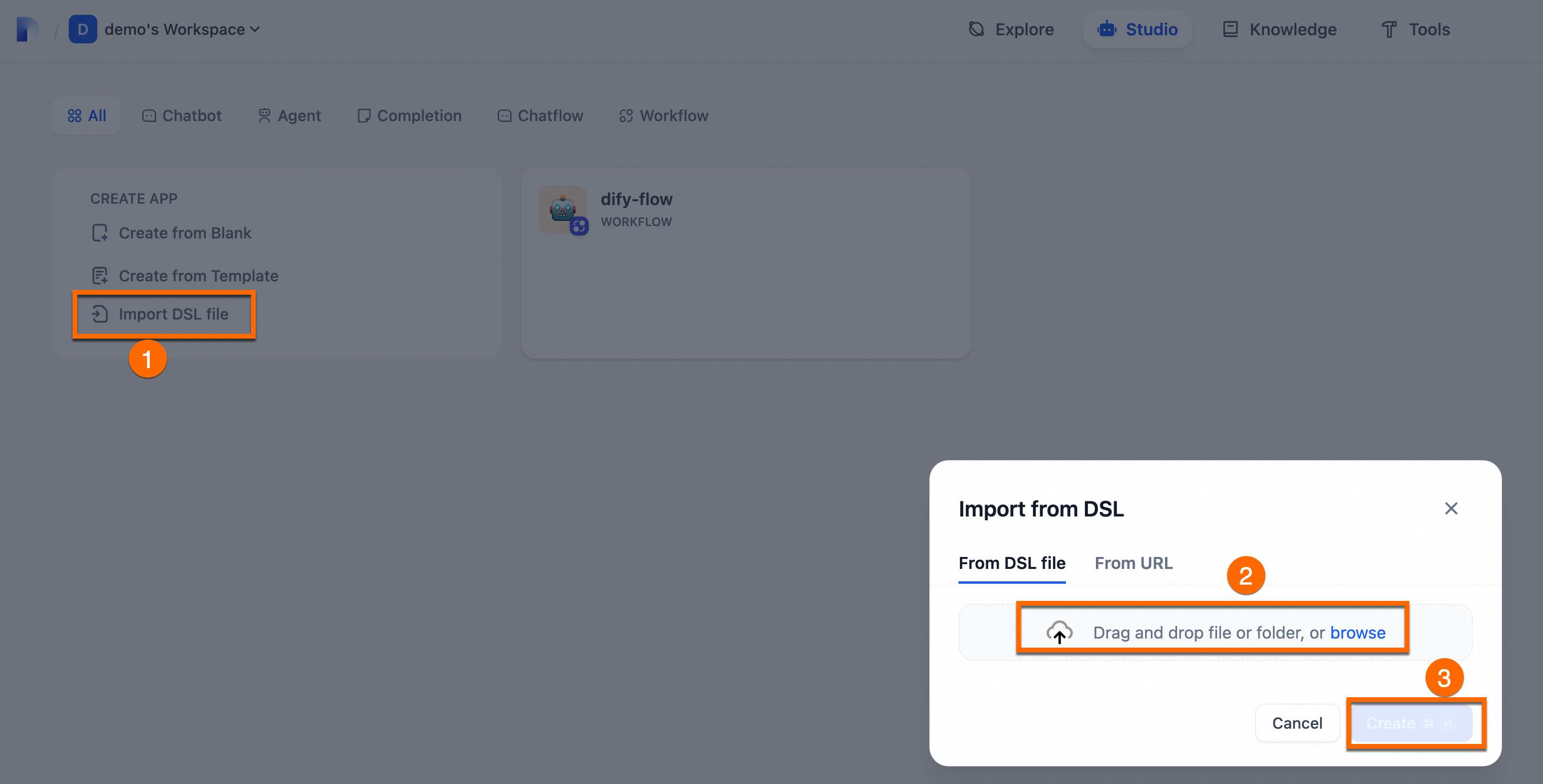This screenshot has width=1543, height=784.
Task: Click the browse link for upload
Action: (1357, 632)
